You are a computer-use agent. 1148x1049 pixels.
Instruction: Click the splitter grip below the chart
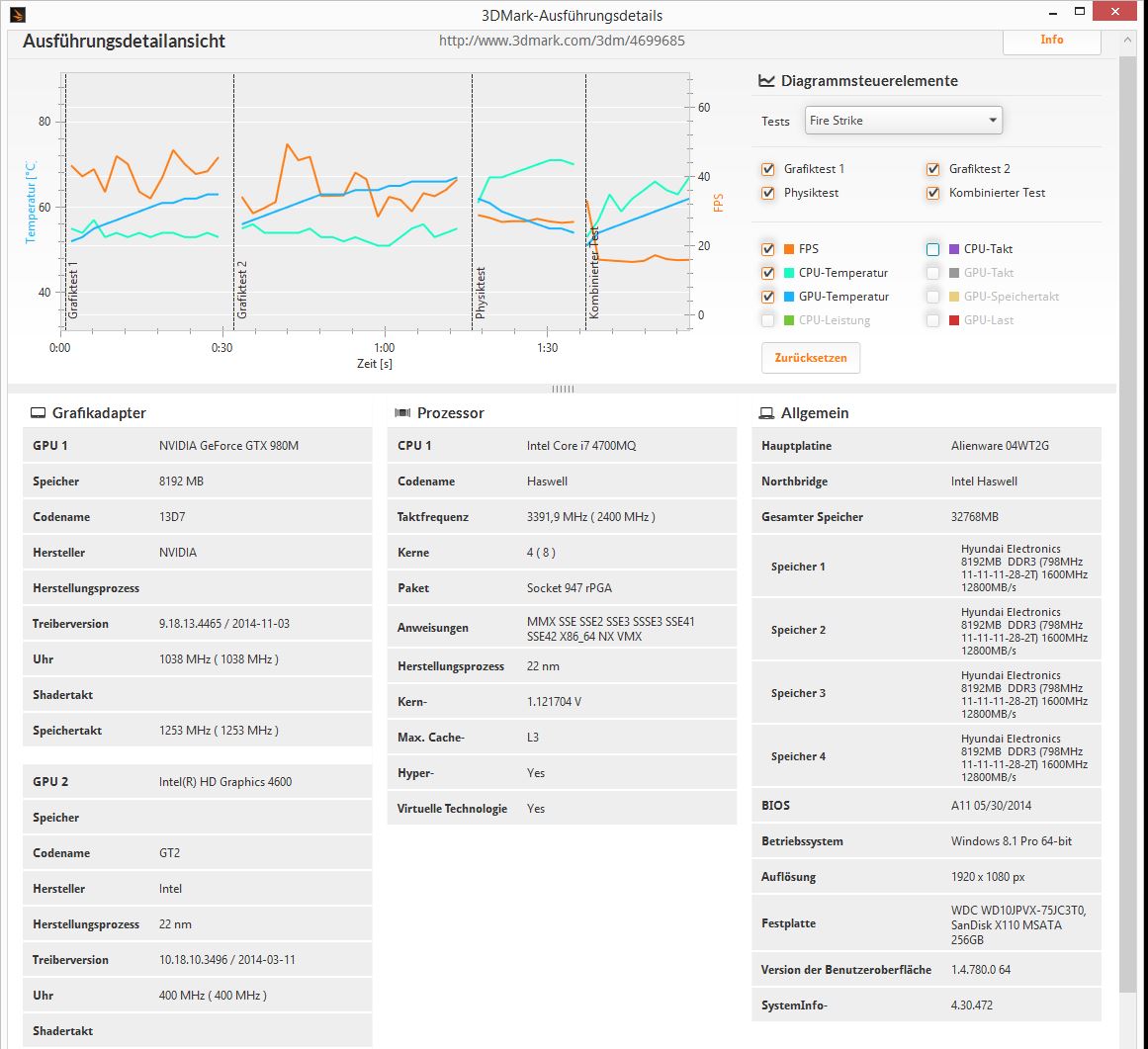click(x=563, y=389)
